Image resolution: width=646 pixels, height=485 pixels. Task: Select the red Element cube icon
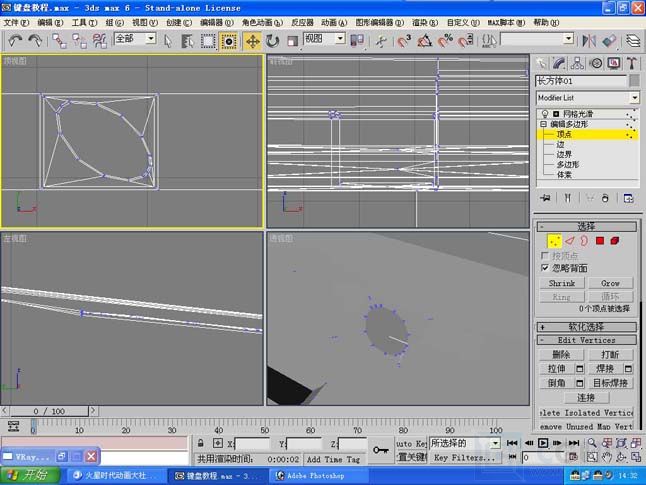click(615, 241)
